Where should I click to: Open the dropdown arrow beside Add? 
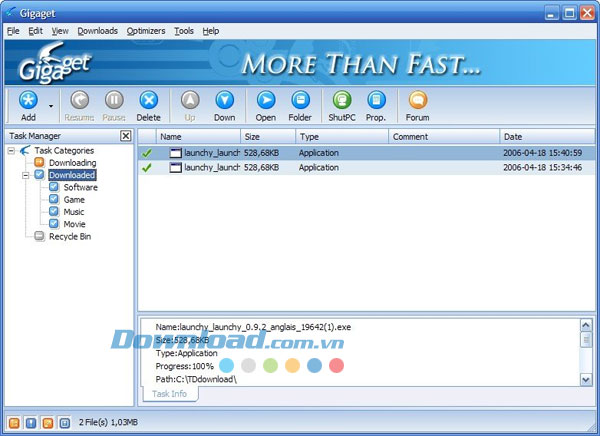(51, 101)
